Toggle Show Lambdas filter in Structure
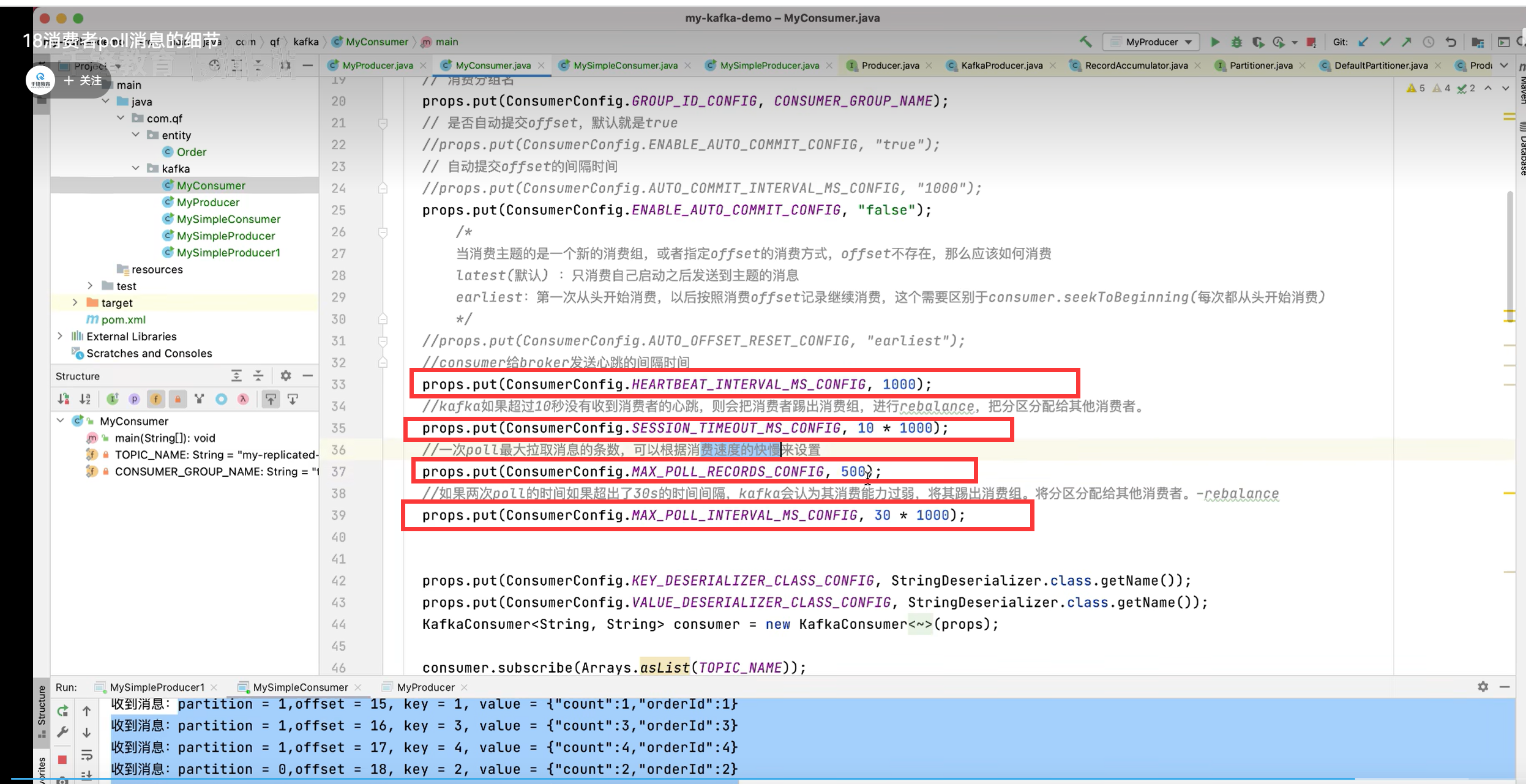The height and width of the screenshot is (784, 1526). [x=243, y=399]
